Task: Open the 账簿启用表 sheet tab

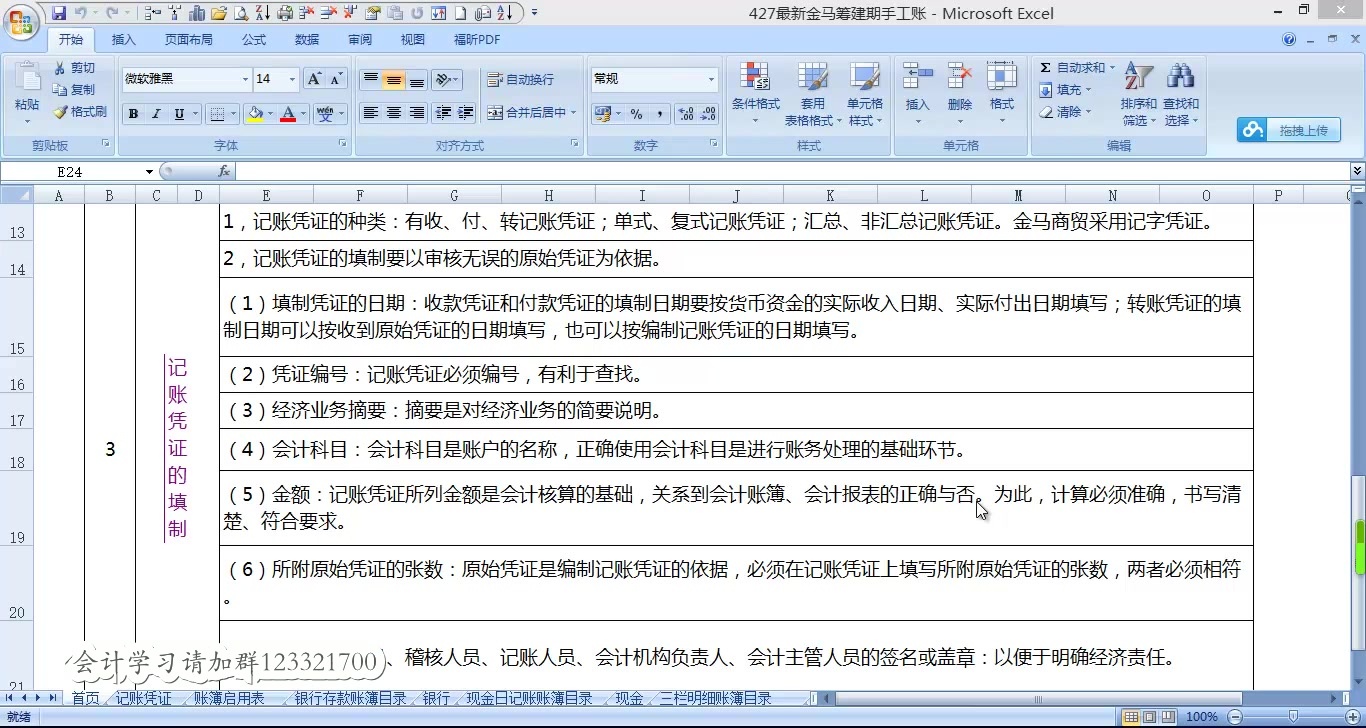Action: click(x=230, y=698)
